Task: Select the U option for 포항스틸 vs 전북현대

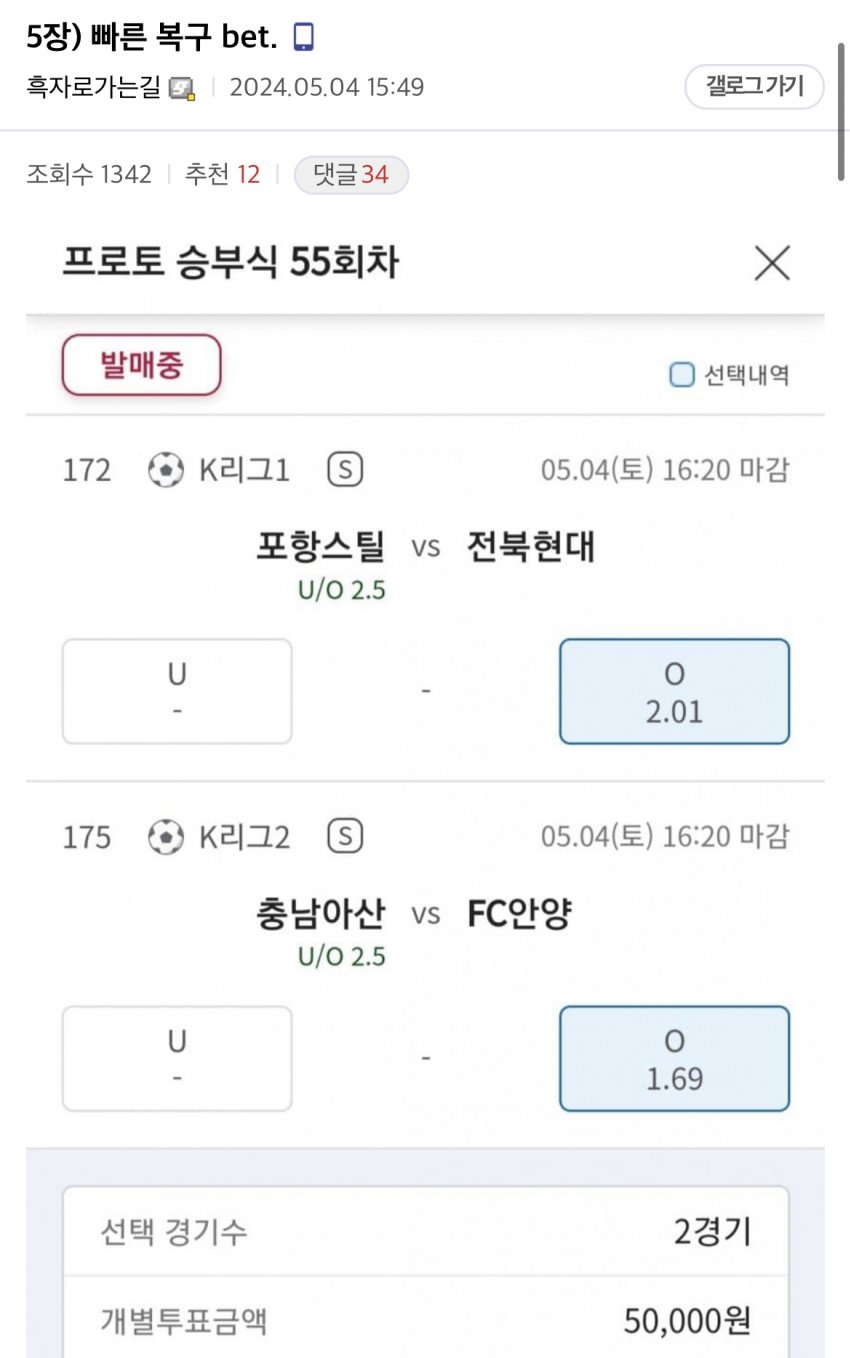Action: (x=177, y=691)
